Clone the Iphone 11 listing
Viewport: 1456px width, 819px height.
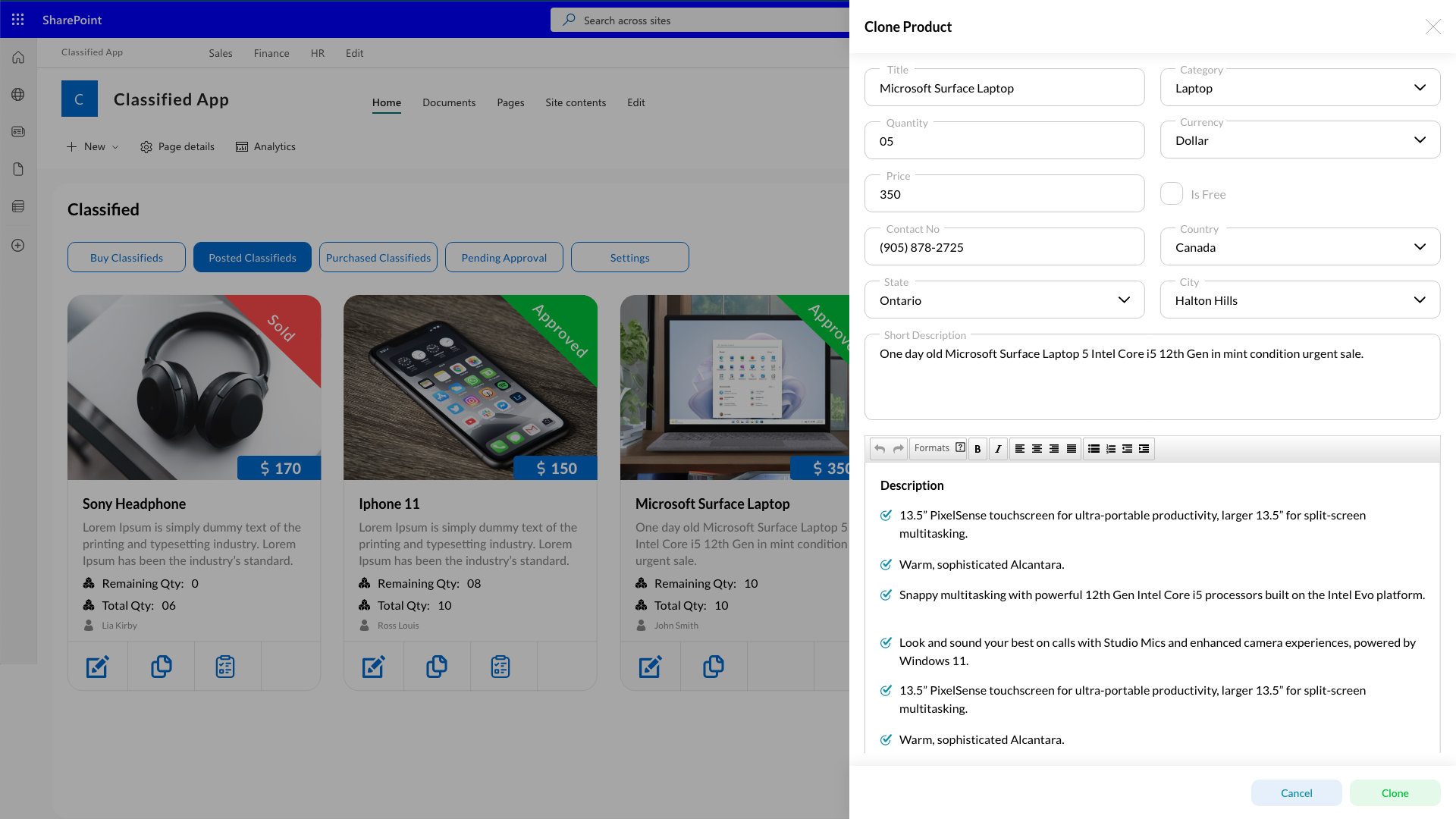437,667
